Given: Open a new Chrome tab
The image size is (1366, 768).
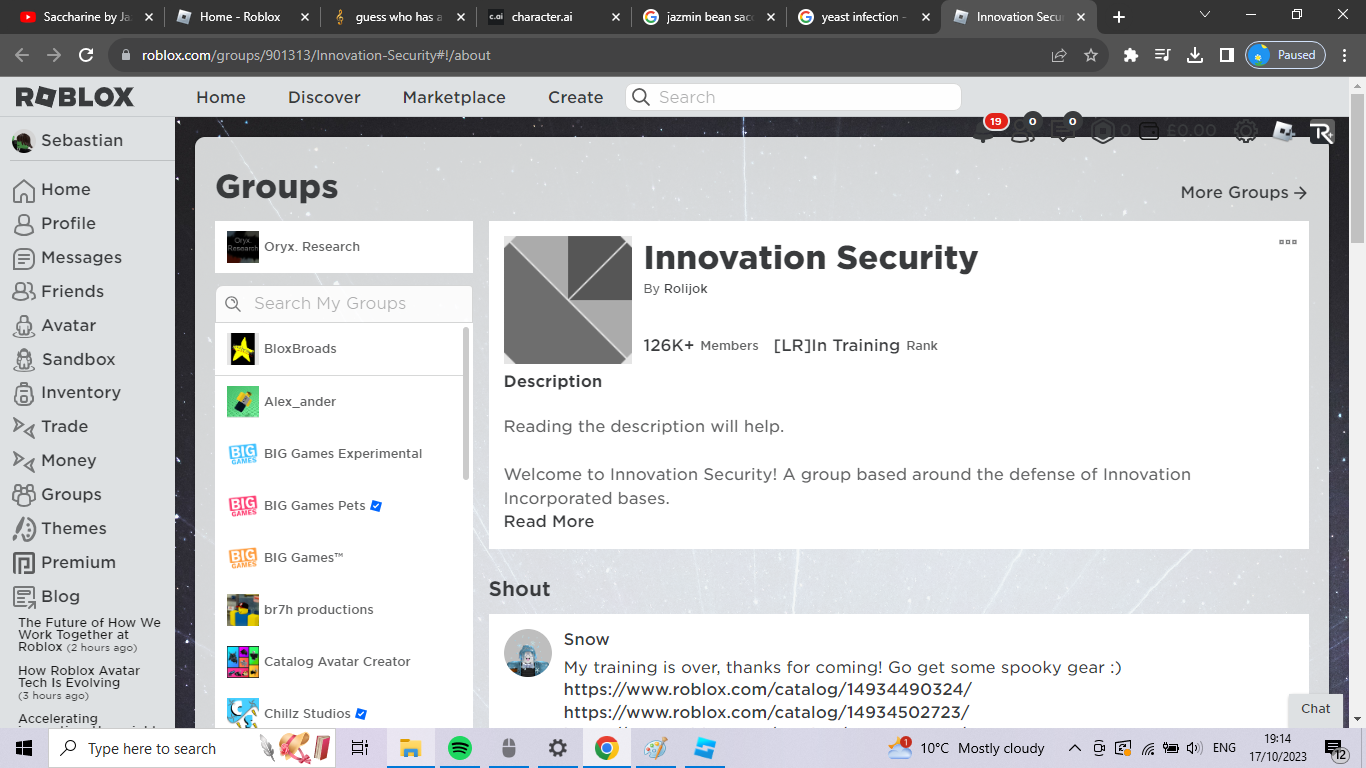Looking at the screenshot, I should tap(1119, 17).
